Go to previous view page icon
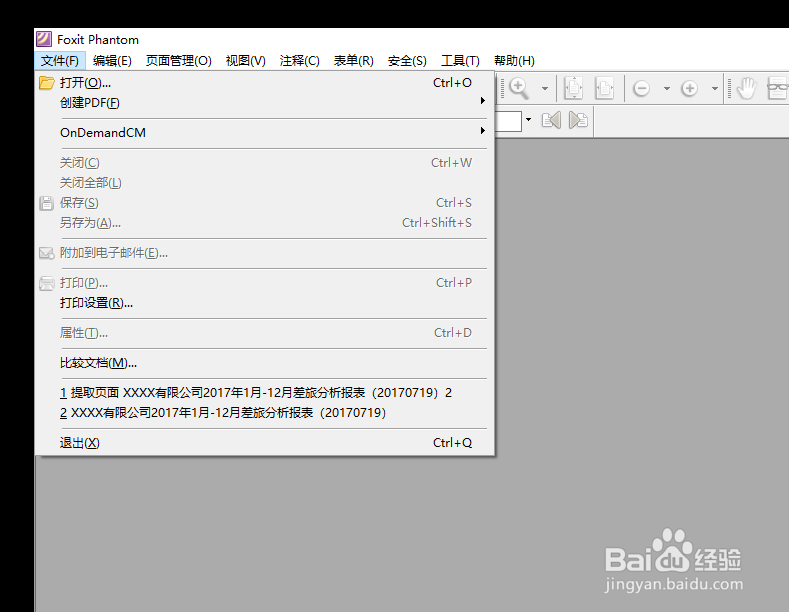 tap(551, 120)
